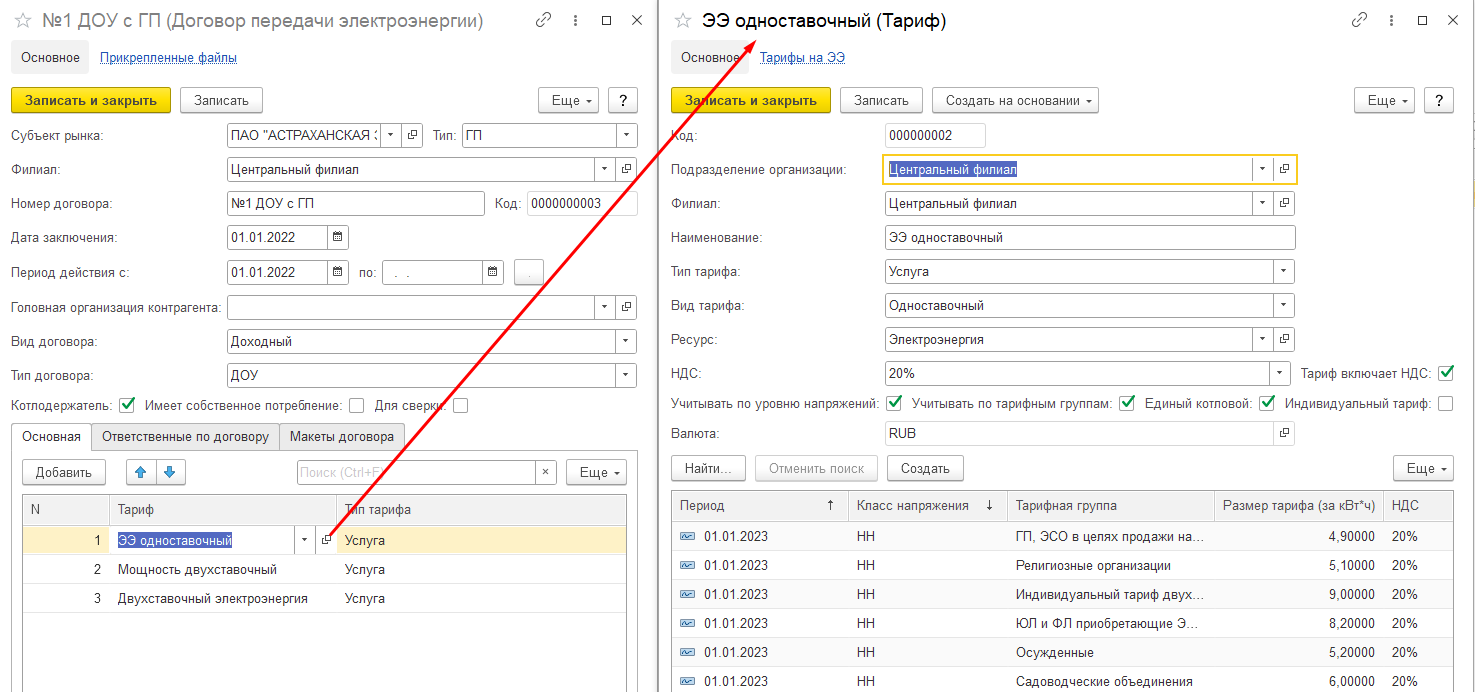Clear the search field with the X icon
This screenshot has width=1475, height=692.
click(x=546, y=472)
